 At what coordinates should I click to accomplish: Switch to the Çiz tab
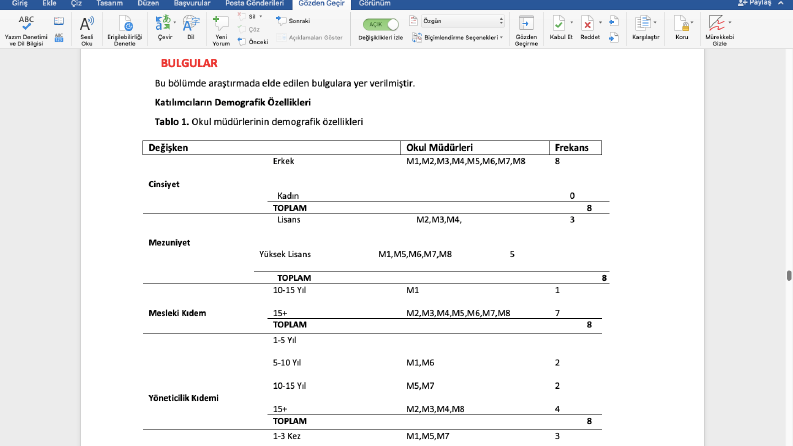click(x=76, y=3)
